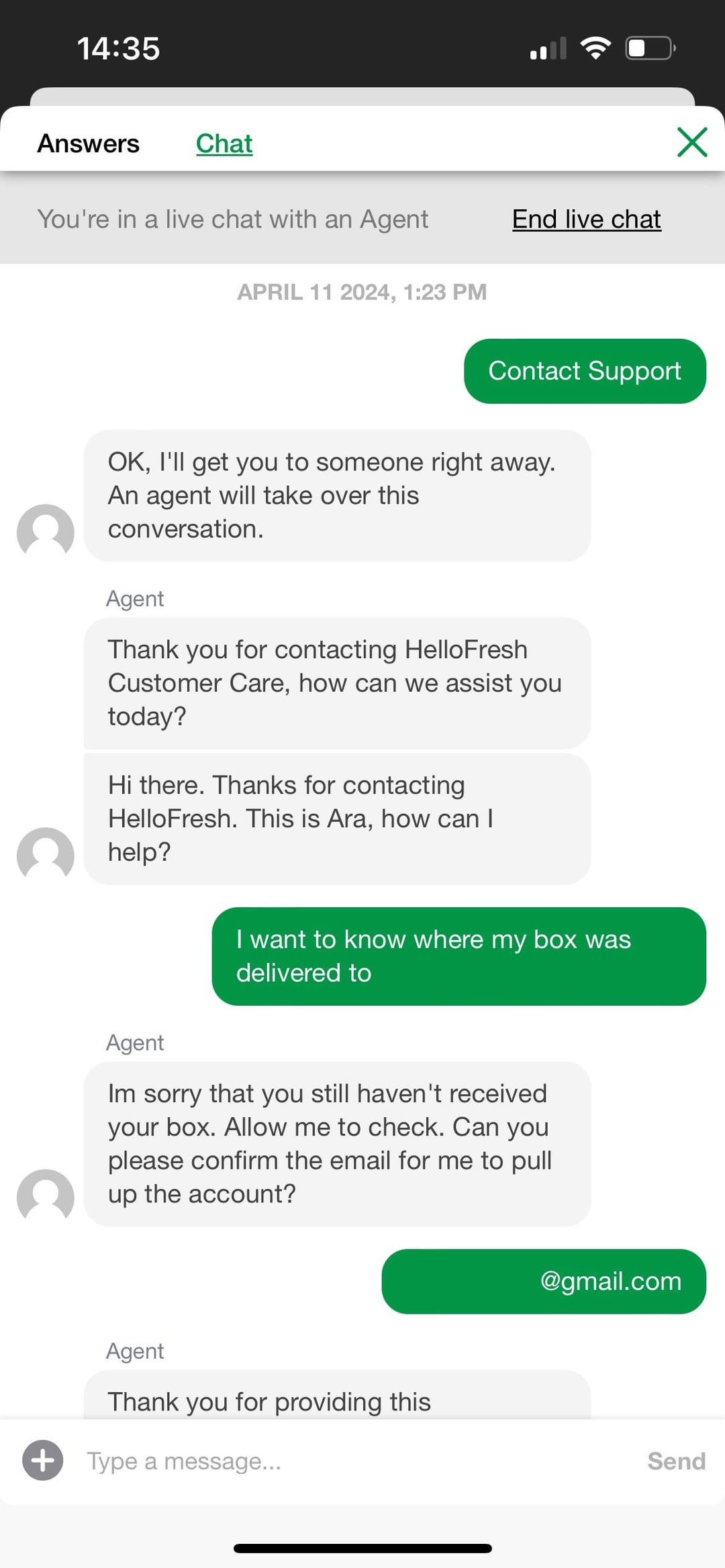Focus the Type a message field
The height and width of the screenshot is (1568, 725).
tap(356, 1461)
